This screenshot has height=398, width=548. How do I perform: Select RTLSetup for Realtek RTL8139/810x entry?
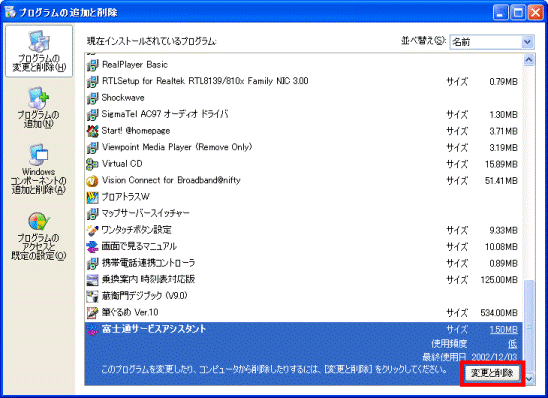(303, 81)
